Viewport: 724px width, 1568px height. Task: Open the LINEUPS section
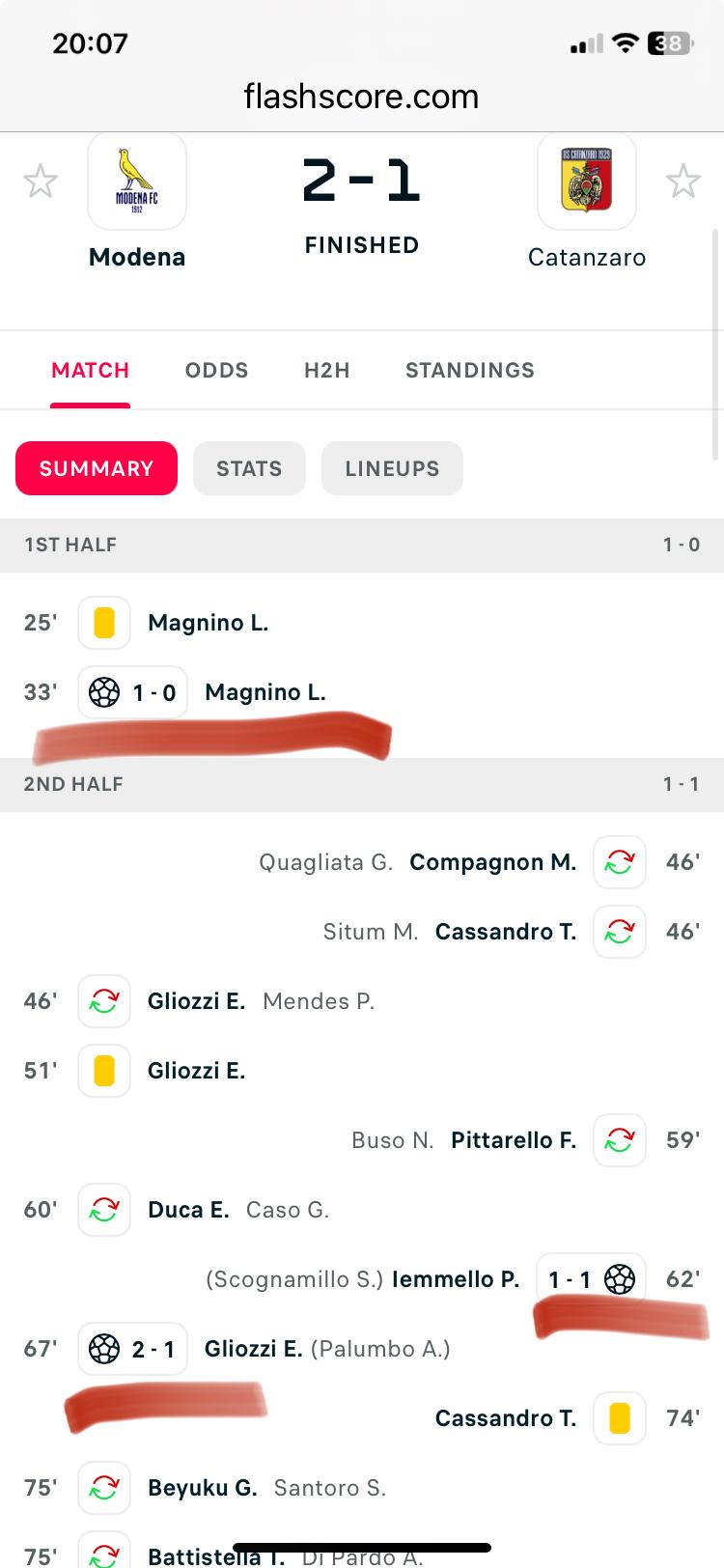tap(392, 468)
